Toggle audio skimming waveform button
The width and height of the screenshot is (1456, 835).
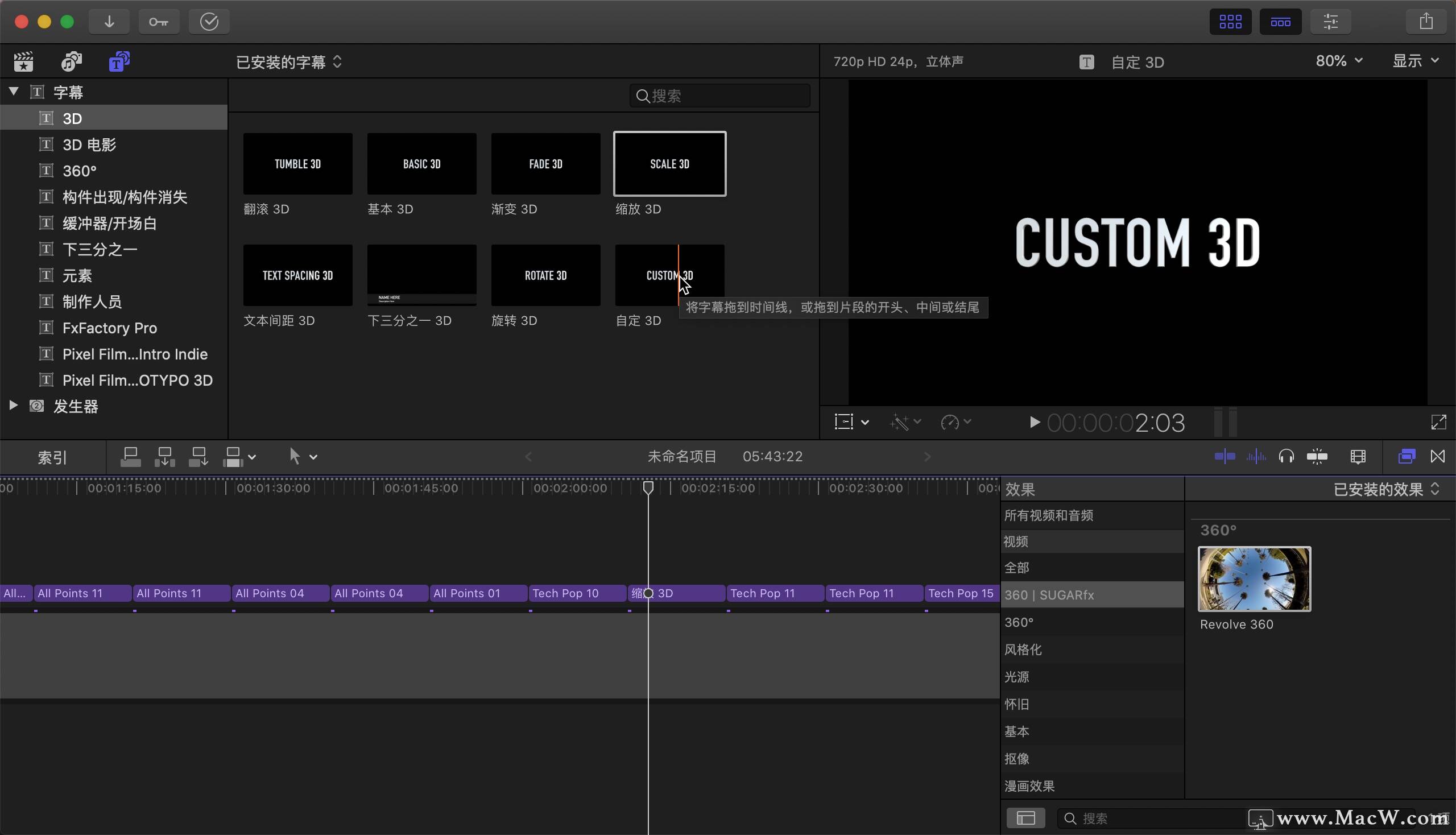[1256, 457]
